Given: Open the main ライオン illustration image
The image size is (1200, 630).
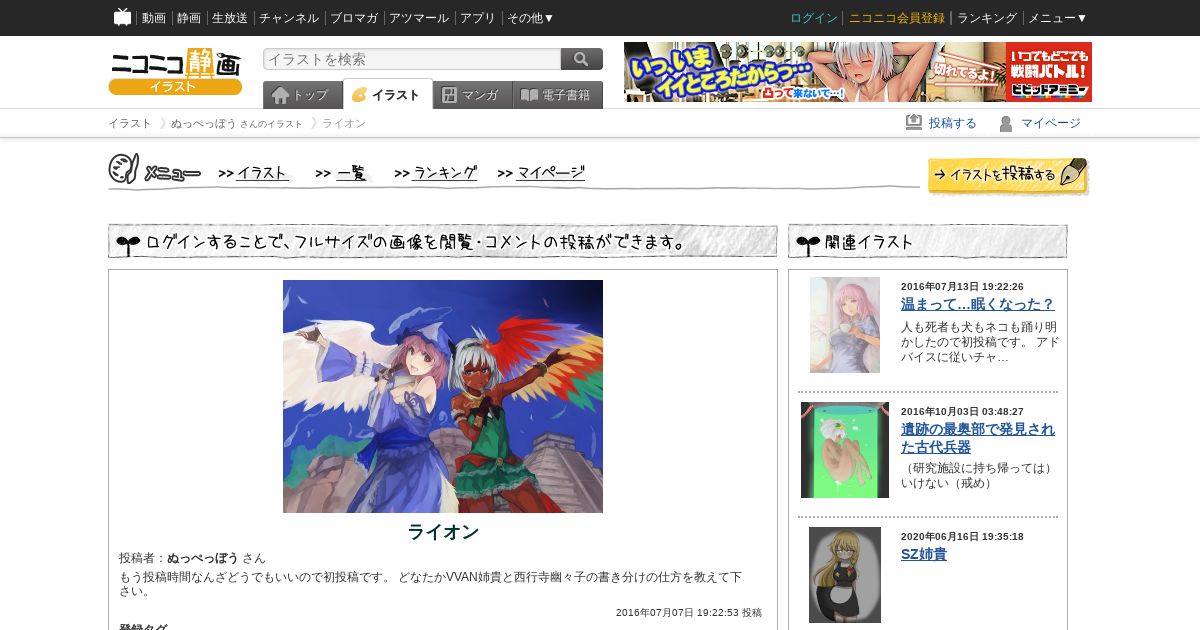Looking at the screenshot, I should click(x=443, y=396).
